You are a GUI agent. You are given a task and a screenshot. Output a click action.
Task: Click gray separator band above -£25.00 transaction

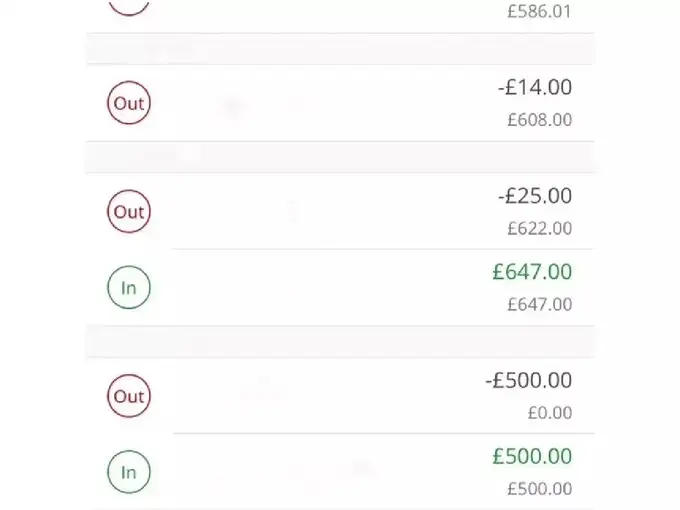pos(340,157)
